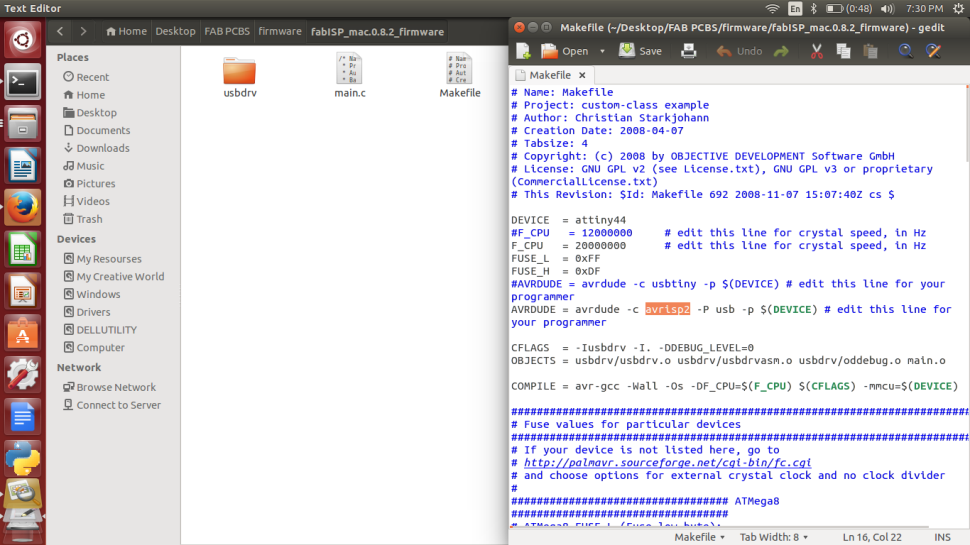The width and height of the screenshot is (970, 545).
Task: Open System Settings from launcher
Action: tap(22, 374)
